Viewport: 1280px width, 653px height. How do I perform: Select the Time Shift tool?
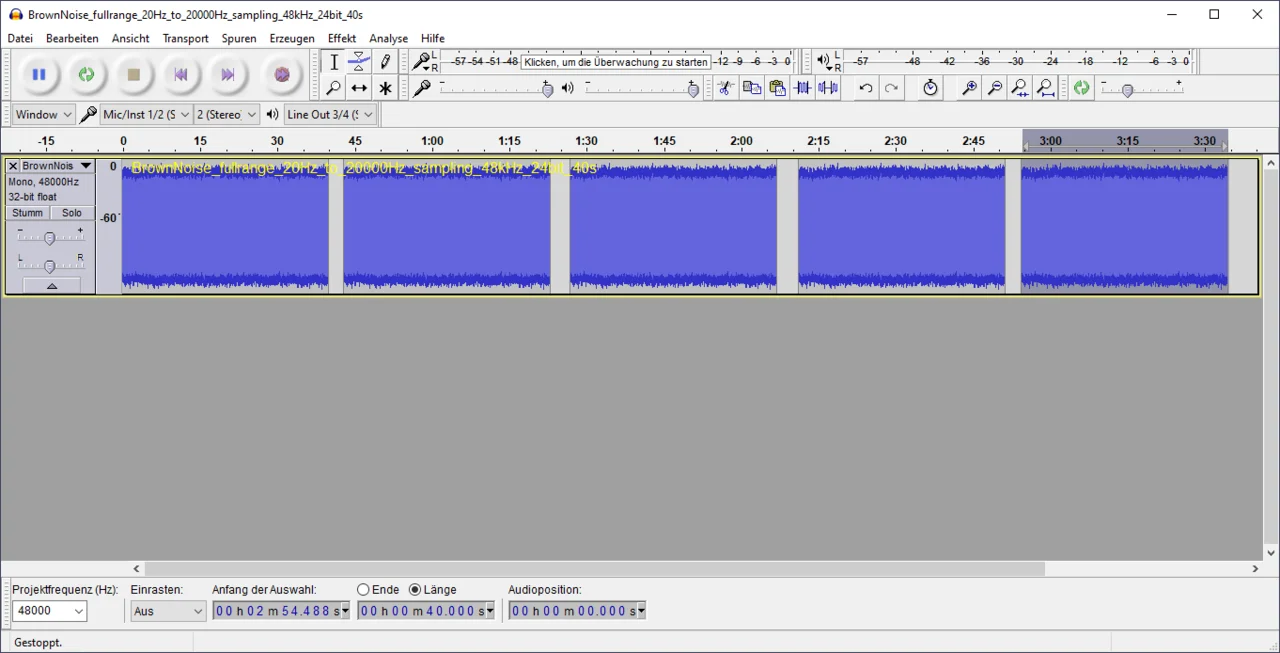pos(359,88)
